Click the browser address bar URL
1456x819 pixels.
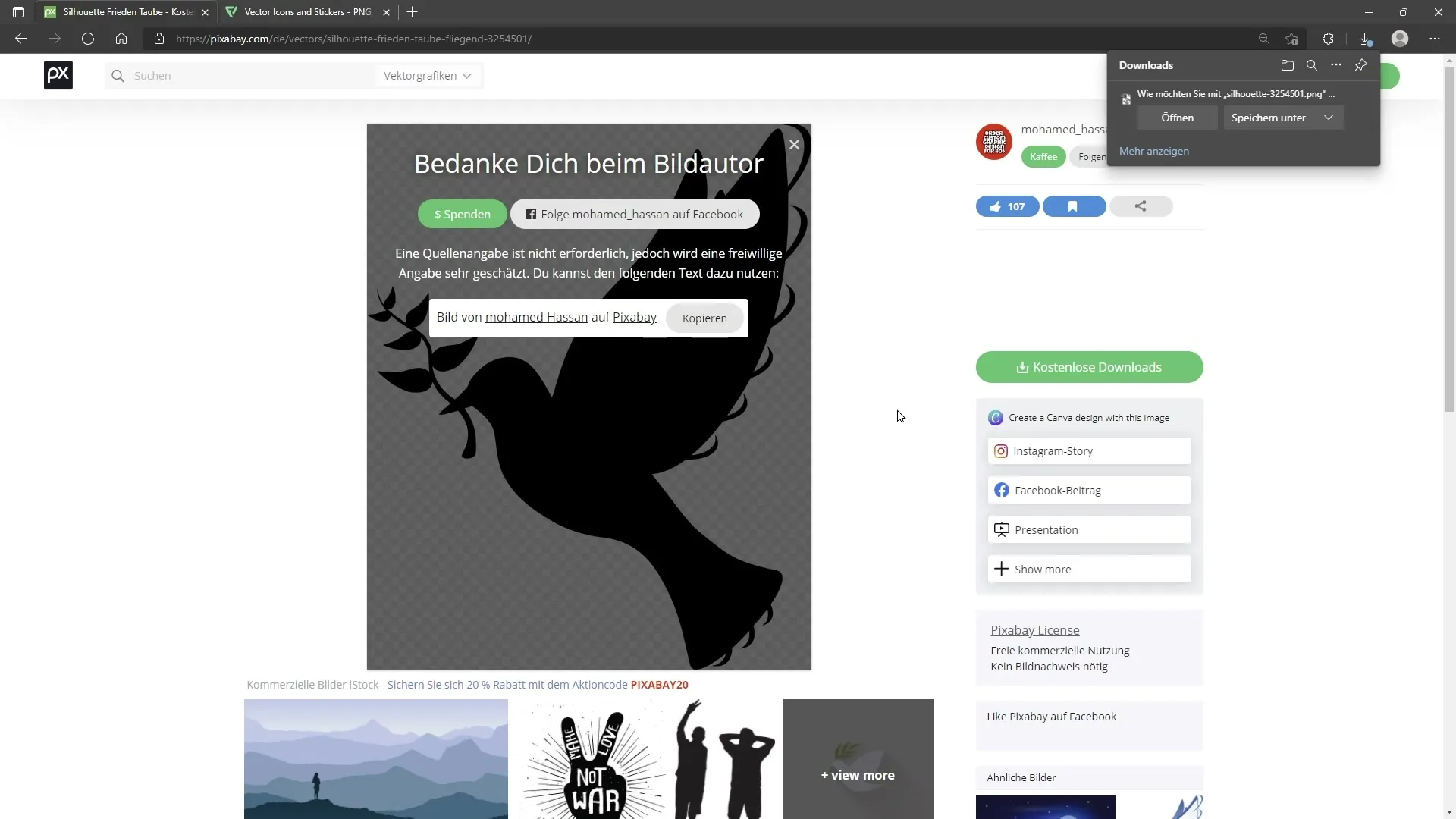pos(353,39)
